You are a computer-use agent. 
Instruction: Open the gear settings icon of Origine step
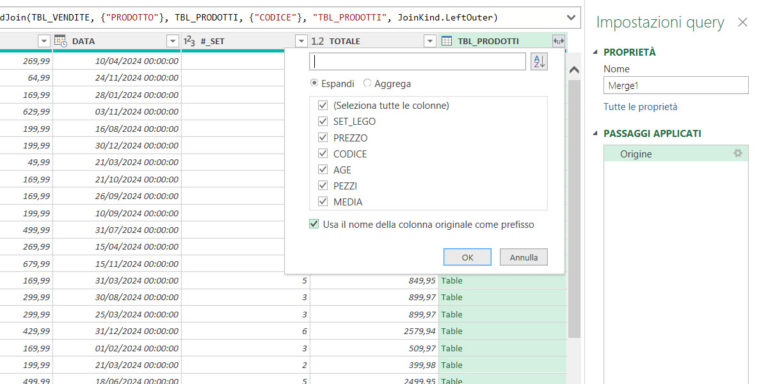pos(738,154)
